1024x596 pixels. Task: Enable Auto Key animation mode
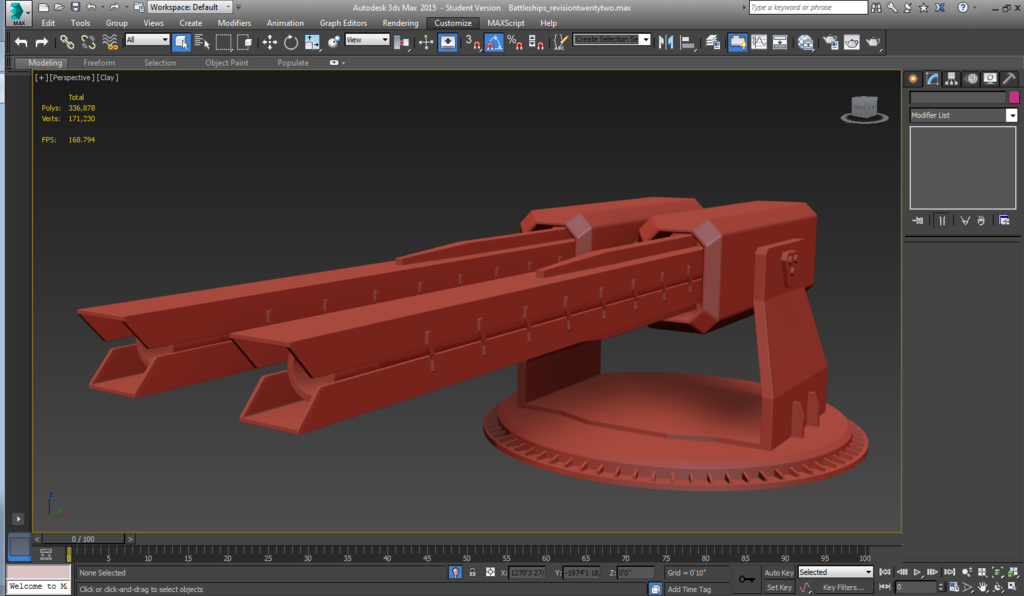pos(778,573)
